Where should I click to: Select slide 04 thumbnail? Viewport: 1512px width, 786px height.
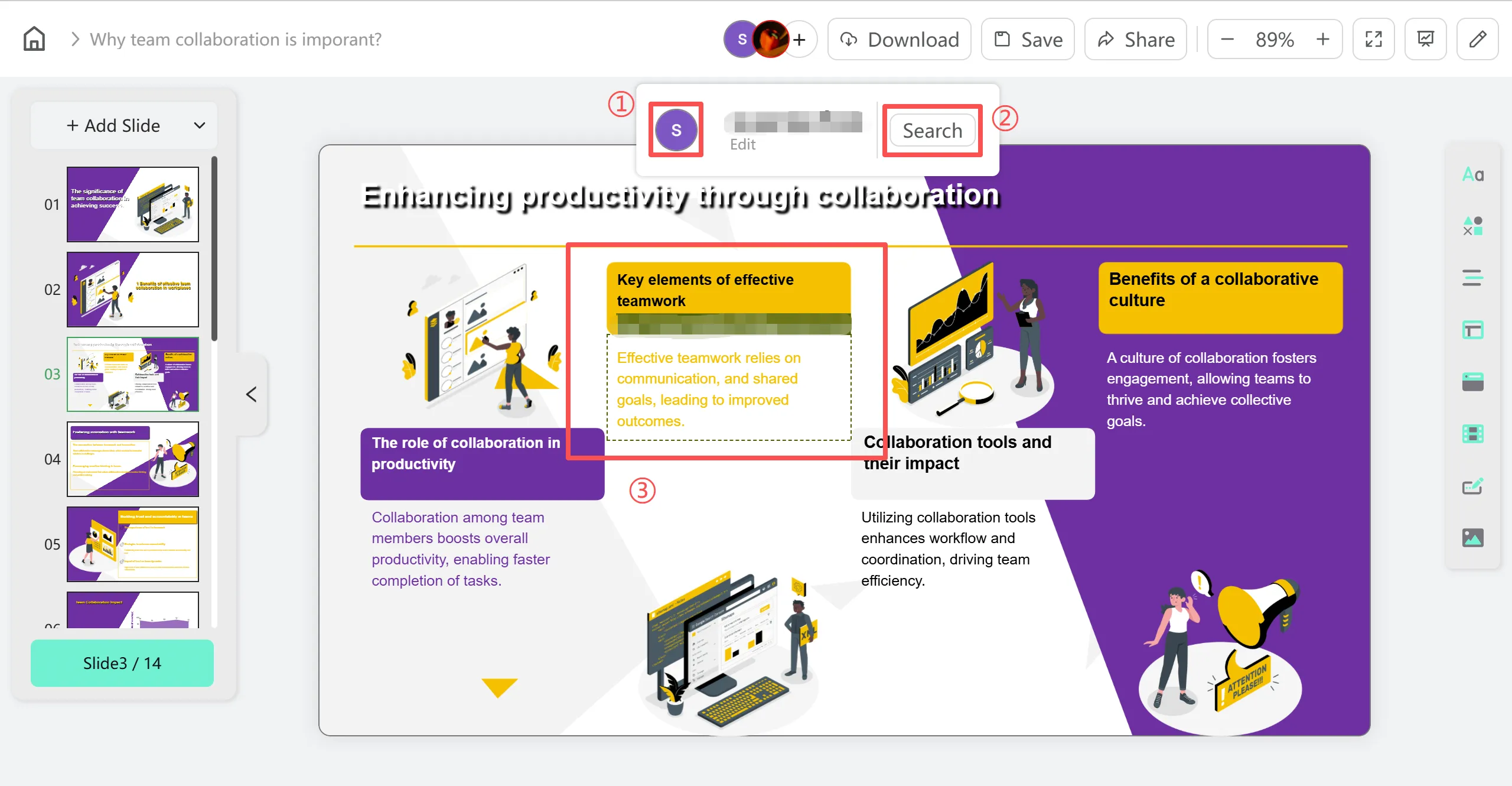tap(132, 459)
